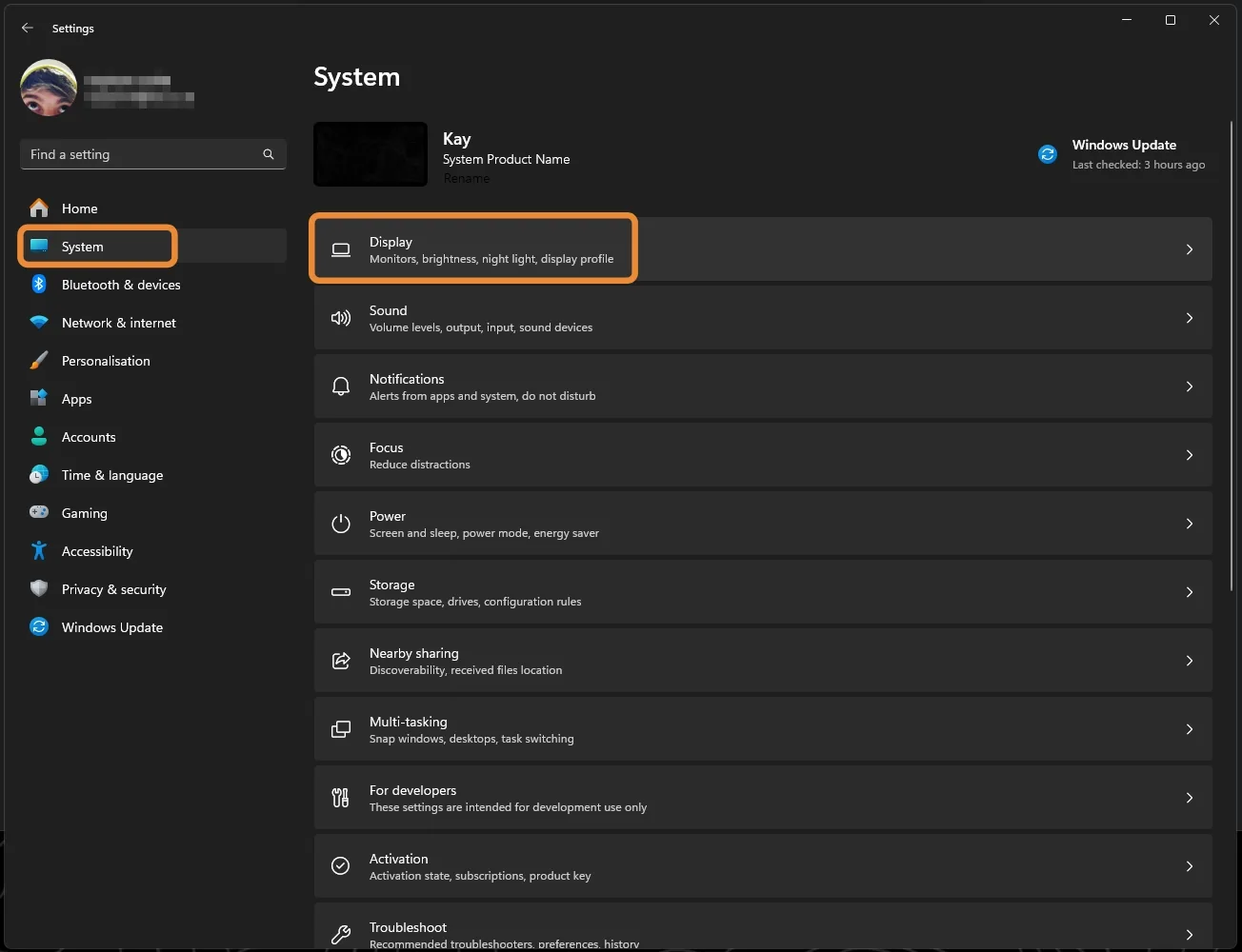Viewport: 1242px width, 952px height.
Task: Open Network & internet category
Action: [x=153, y=323]
